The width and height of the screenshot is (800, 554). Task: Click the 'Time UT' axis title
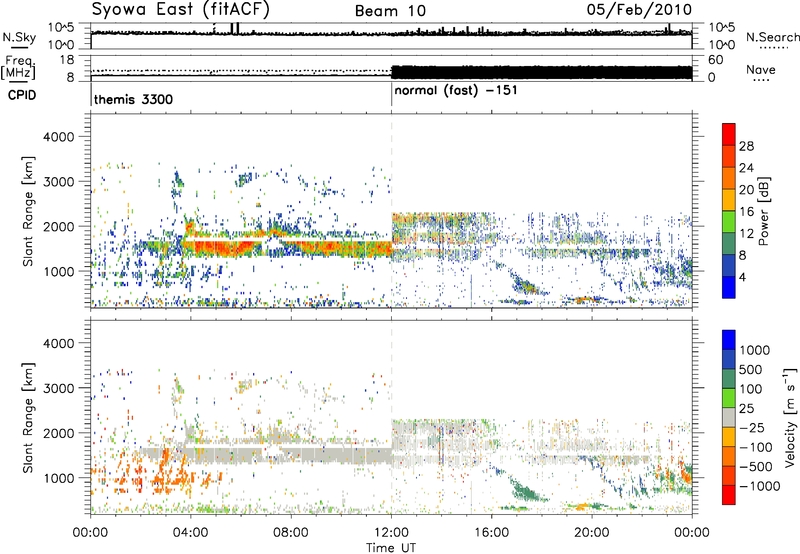click(391, 548)
